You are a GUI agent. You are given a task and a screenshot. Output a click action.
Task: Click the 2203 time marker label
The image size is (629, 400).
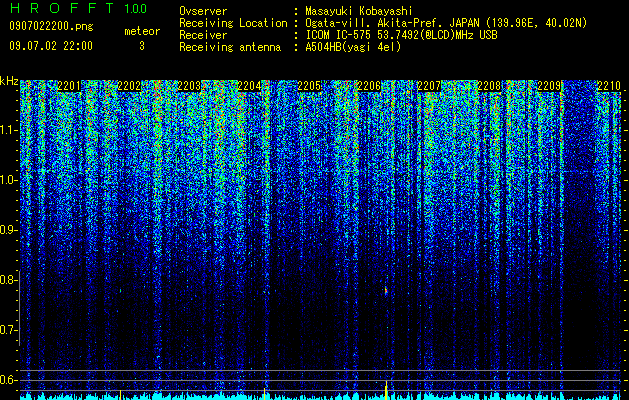pos(189,86)
